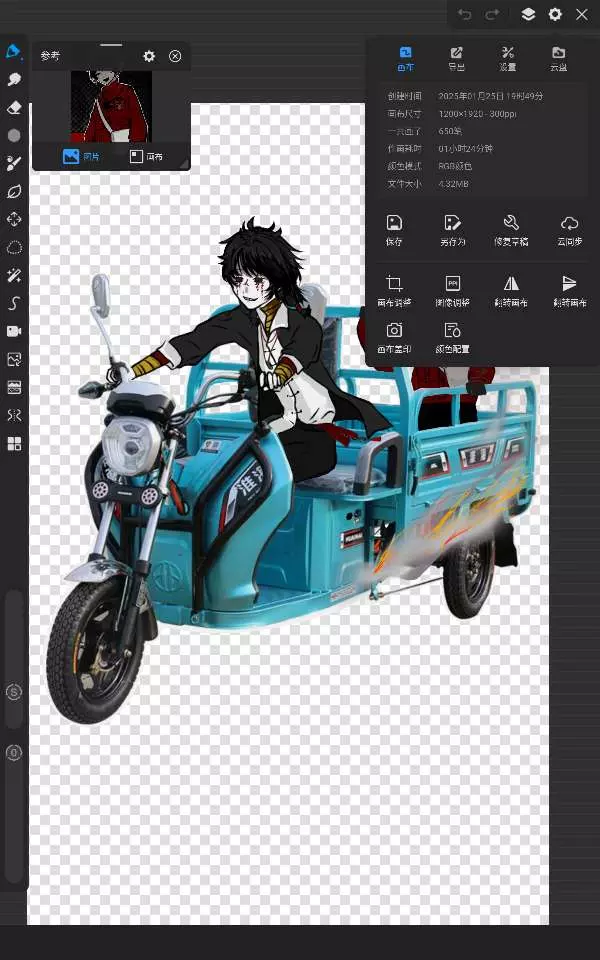This screenshot has height=960, width=600.
Task: Close the editor with top-right X
Action: point(582,15)
